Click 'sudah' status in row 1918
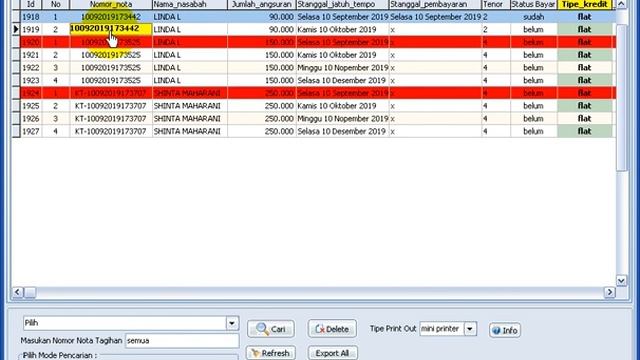The width and height of the screenshot is (640, 360). [533, 17]
